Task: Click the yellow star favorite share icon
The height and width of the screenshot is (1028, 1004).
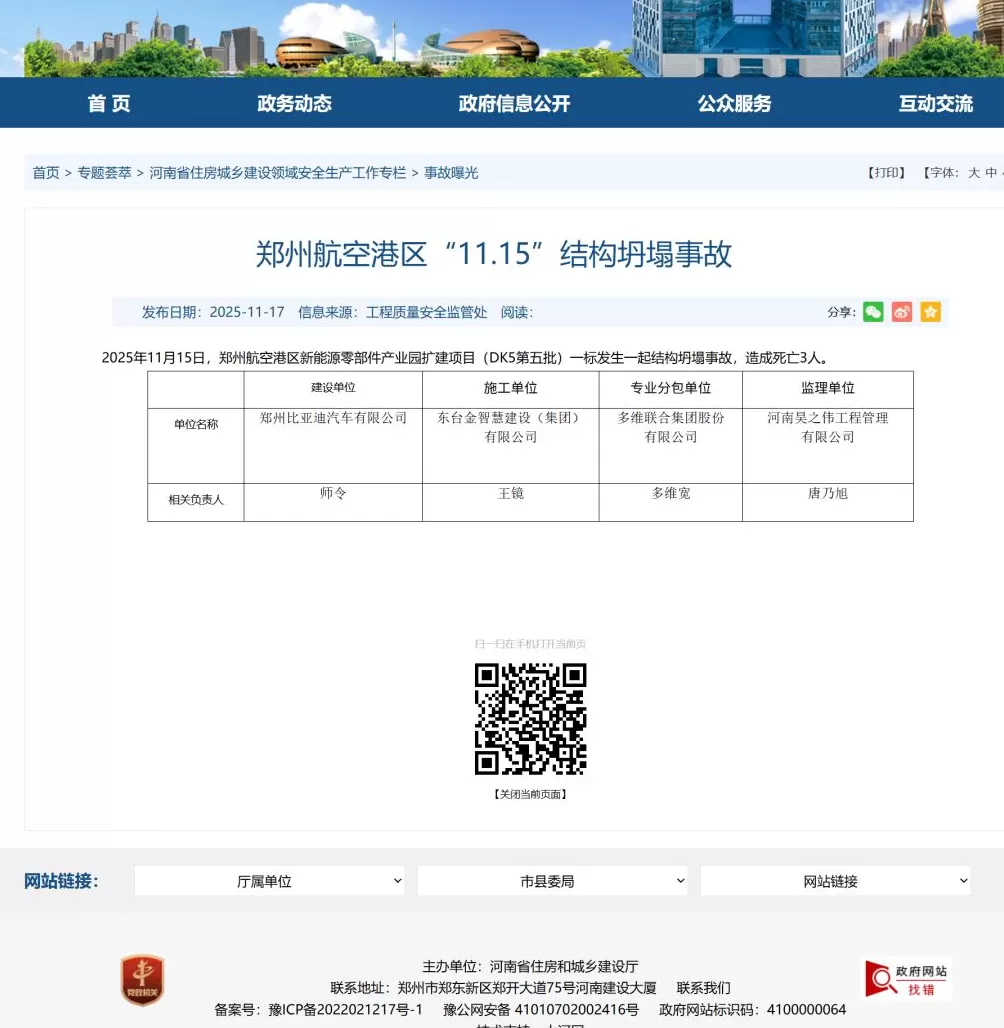Action: [930, 312]
